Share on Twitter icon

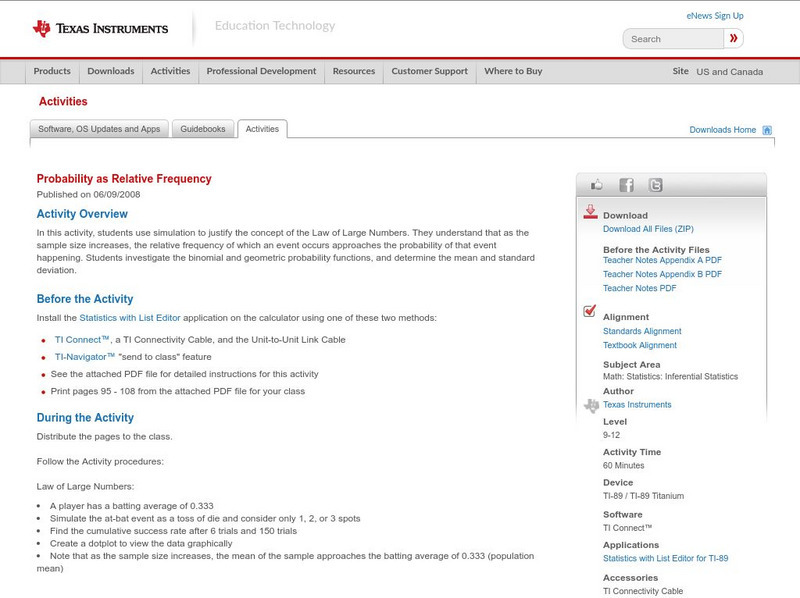click(655, 185)
